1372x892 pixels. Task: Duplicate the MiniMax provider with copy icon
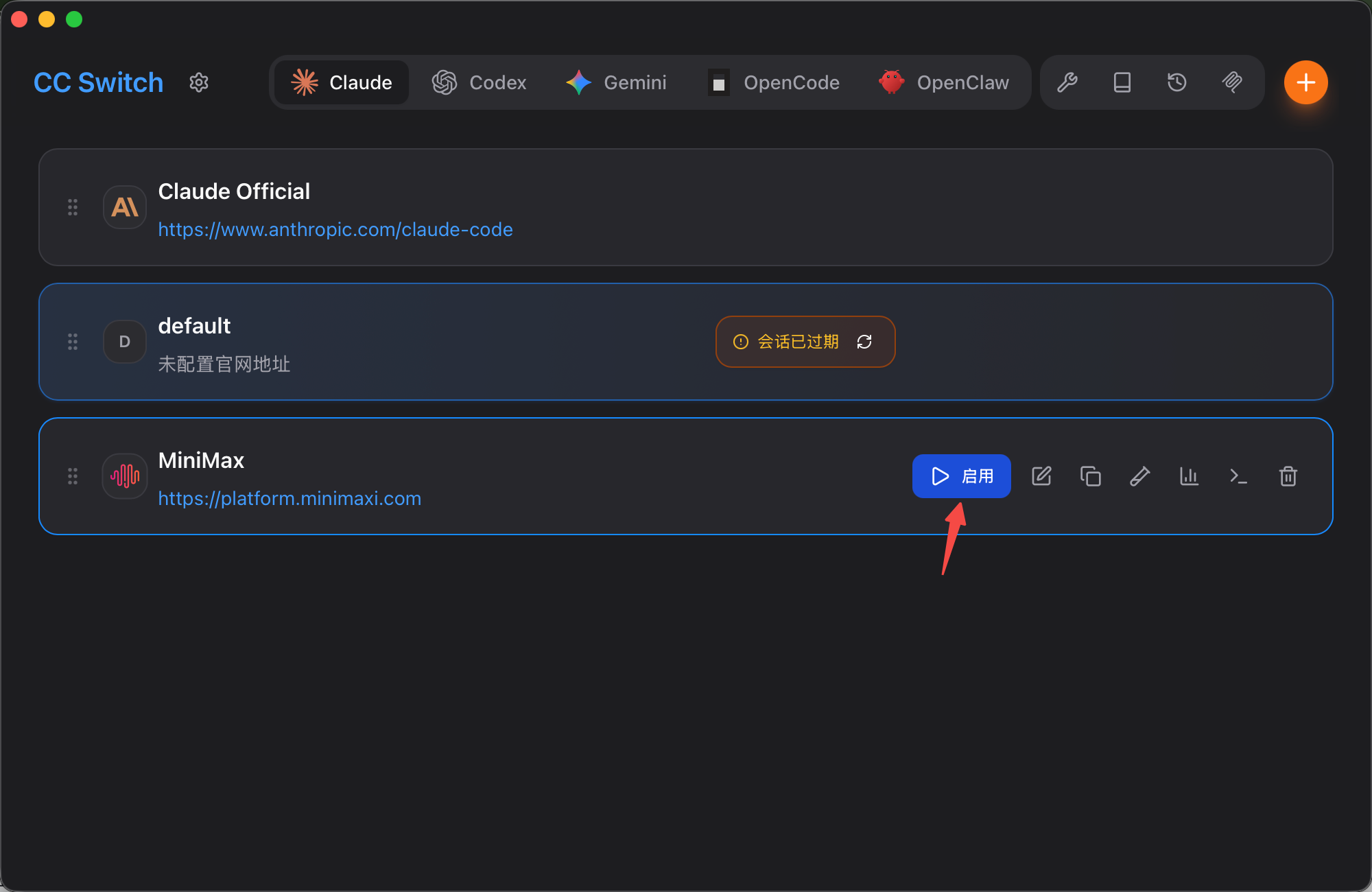1091,476
